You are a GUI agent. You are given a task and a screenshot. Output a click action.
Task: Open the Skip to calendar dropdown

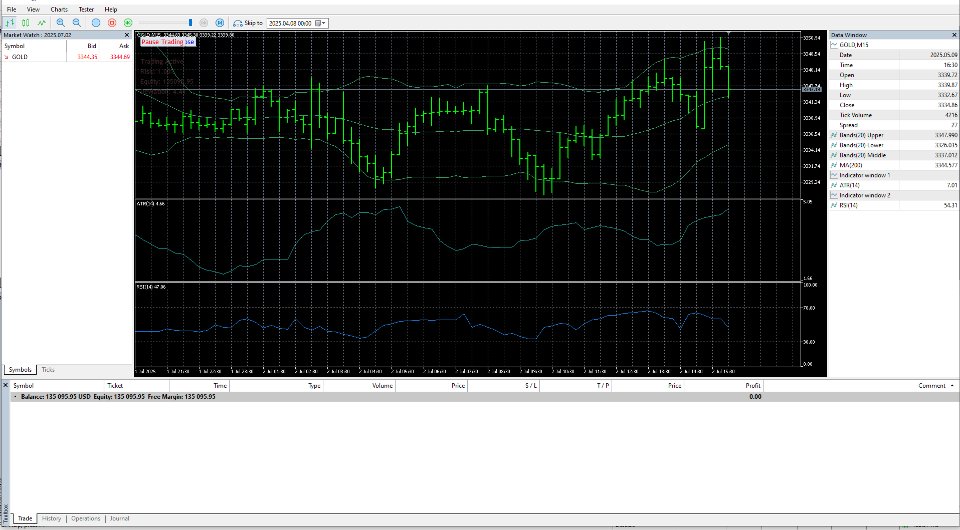(x=321, y=23)
